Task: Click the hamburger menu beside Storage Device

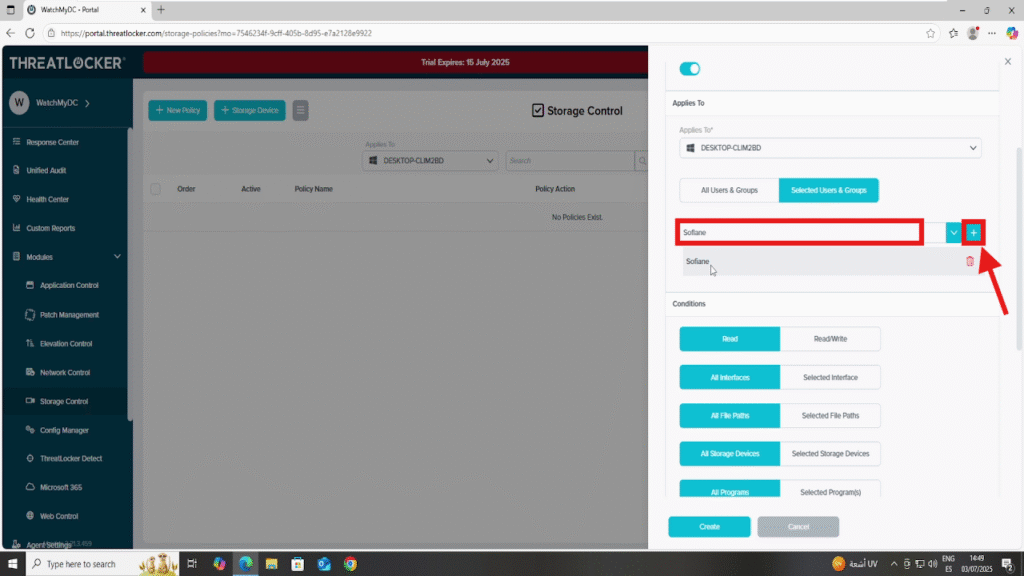Action: pos(300,110)
